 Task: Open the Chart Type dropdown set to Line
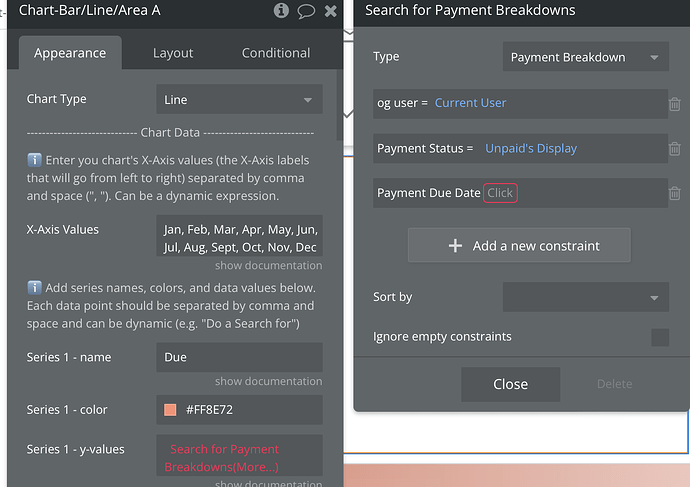239,99
